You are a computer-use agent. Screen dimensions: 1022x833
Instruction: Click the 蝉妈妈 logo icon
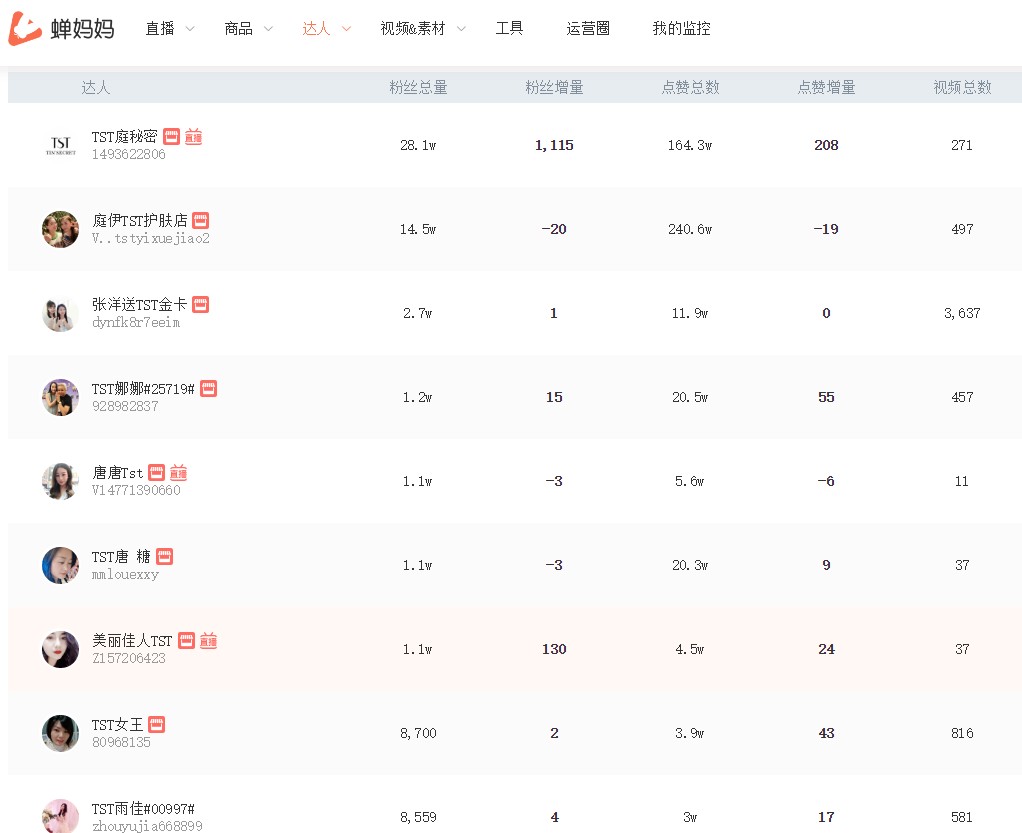25,28
